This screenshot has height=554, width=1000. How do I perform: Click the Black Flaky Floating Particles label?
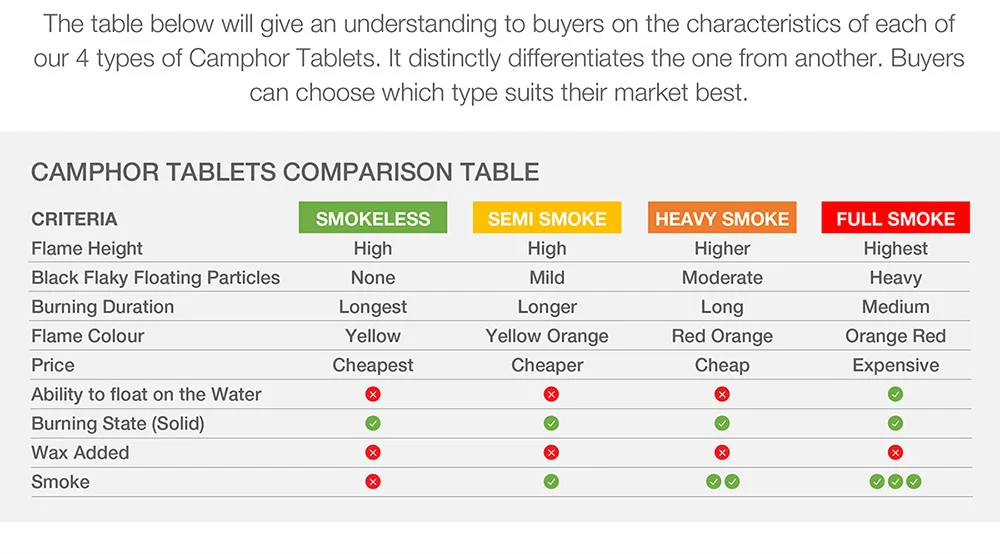click(x=156, y=278)
